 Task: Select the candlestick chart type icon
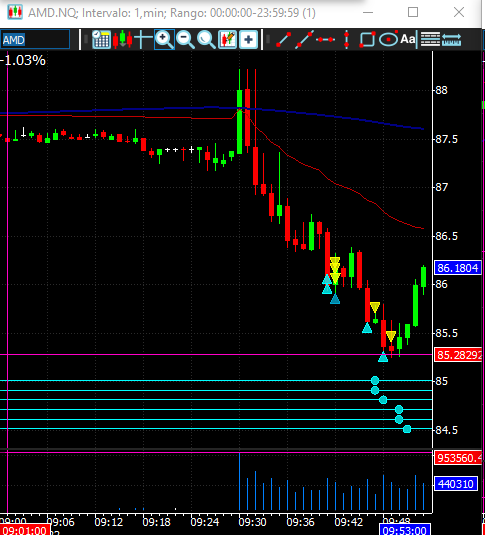click(122, 40)
